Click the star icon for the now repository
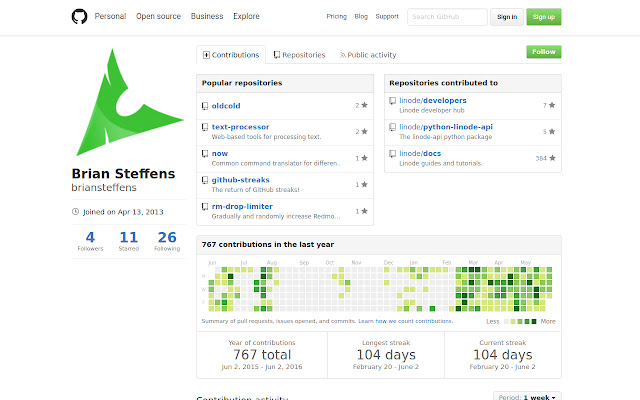The width and height of the screenshot is (640, 400). tap(364, 158)
